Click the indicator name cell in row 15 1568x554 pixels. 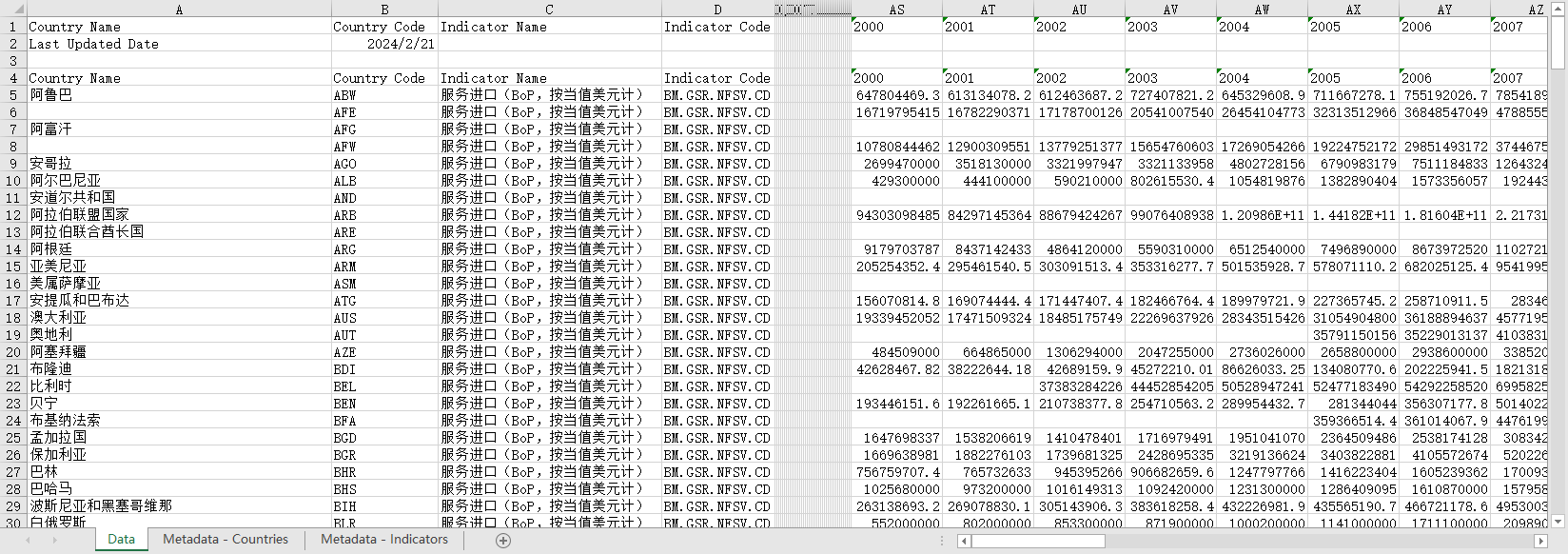tap(550, 267)
